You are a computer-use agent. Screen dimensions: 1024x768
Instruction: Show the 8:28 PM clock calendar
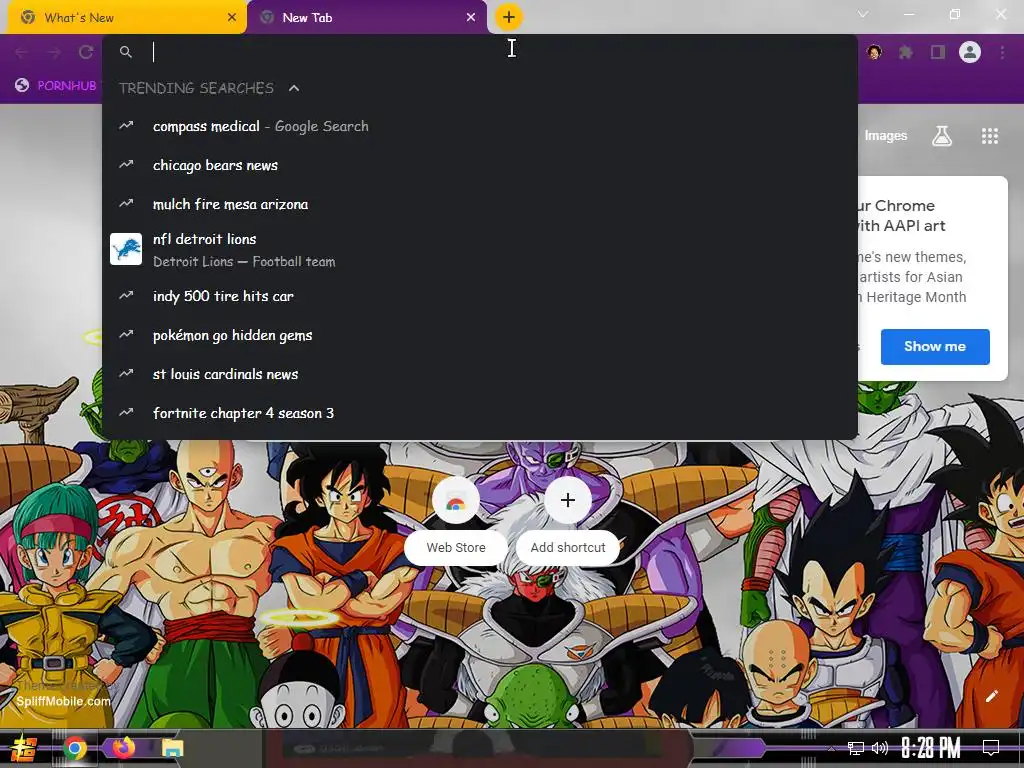pos(931,748)
